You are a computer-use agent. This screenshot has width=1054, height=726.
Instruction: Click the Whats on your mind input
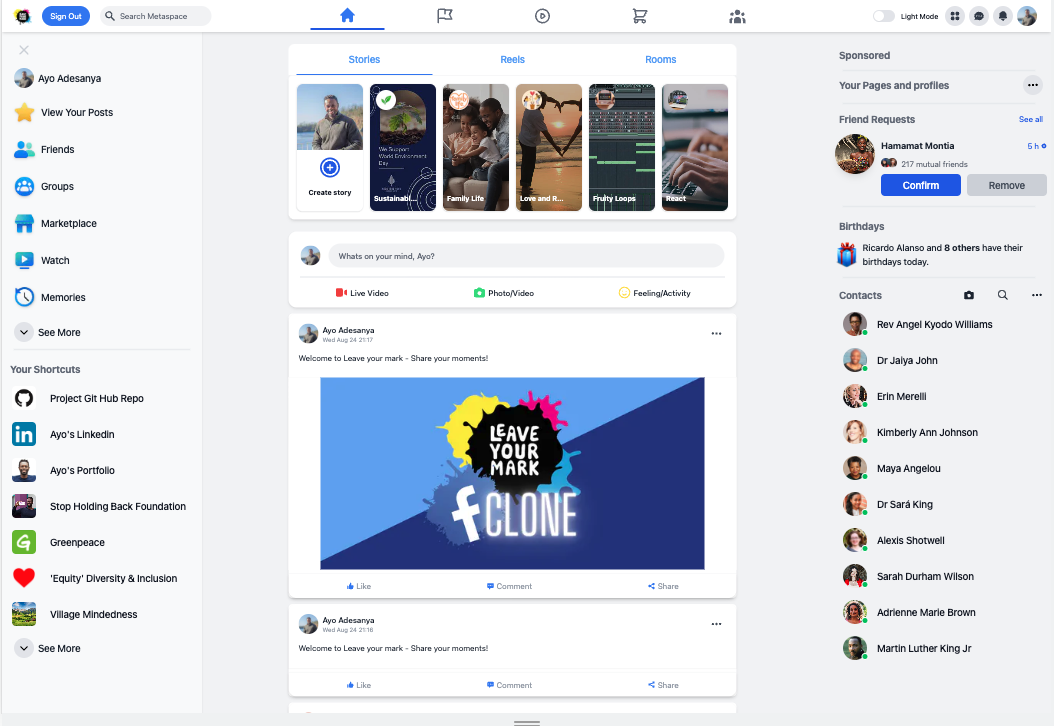[x=526, y=256]
